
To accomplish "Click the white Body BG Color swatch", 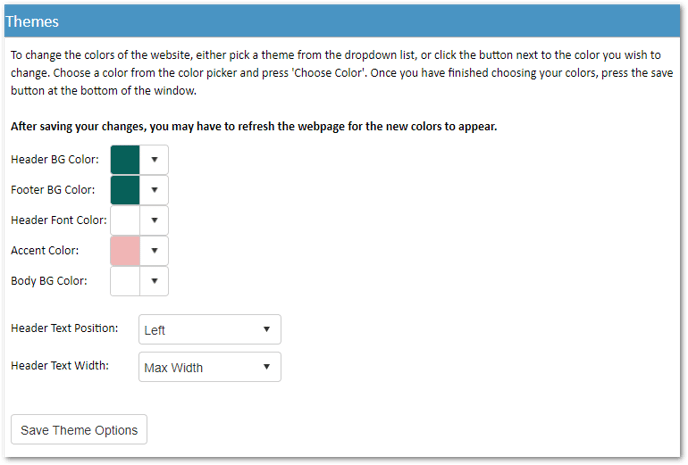I will coord(125,281).
